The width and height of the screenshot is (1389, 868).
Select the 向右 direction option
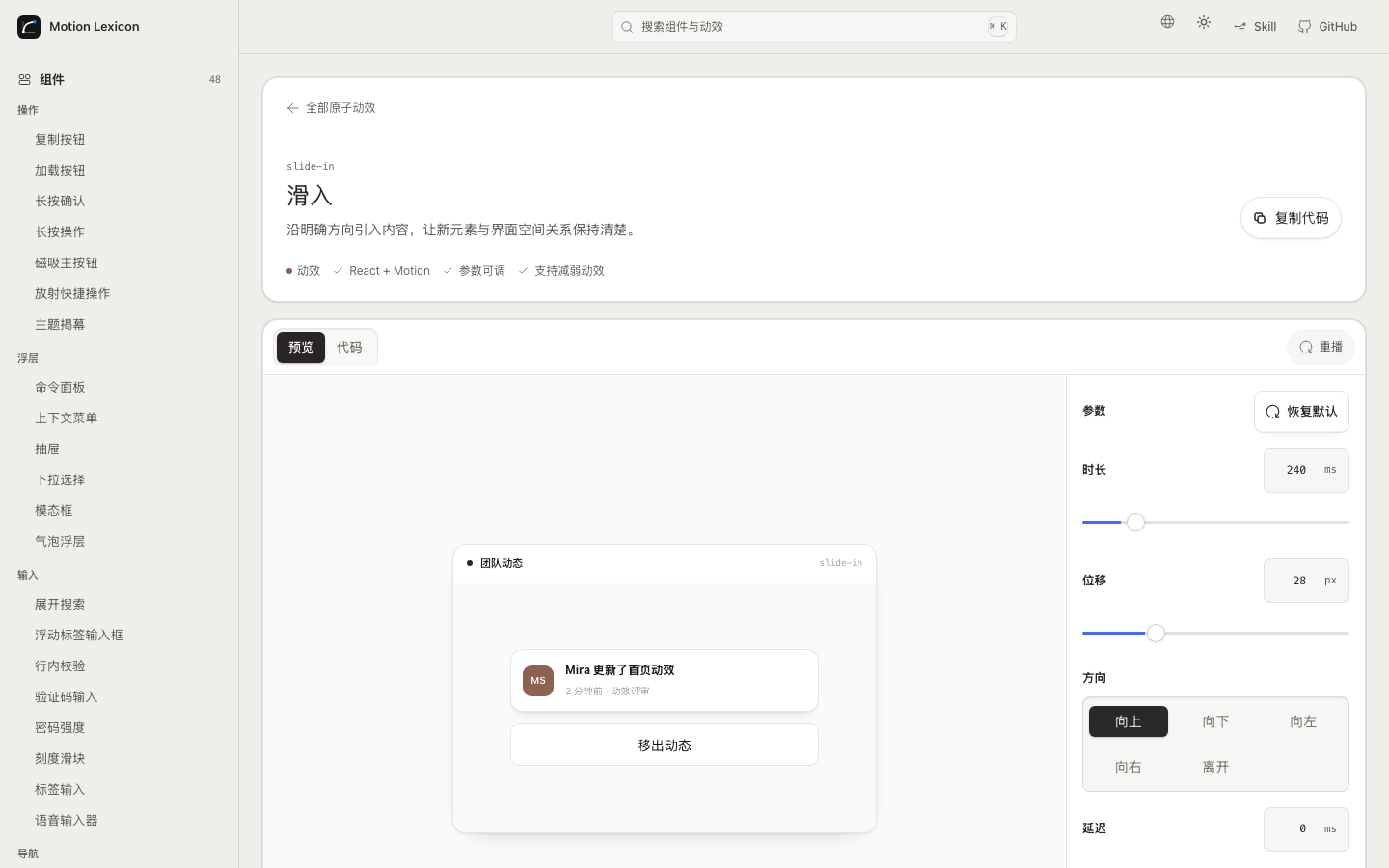[x=1129, y=767]
